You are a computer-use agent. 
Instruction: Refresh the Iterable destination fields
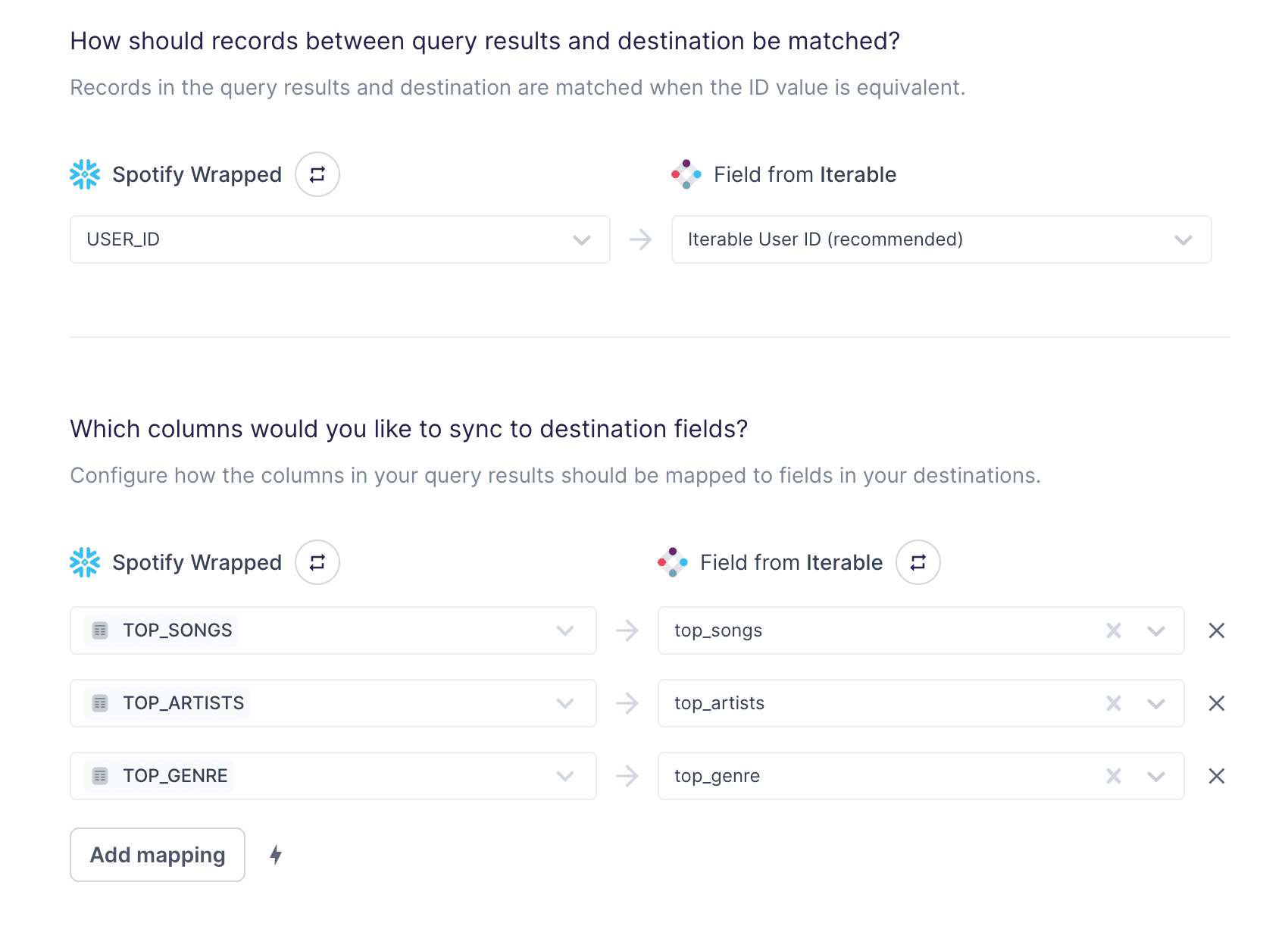[918, 562]
